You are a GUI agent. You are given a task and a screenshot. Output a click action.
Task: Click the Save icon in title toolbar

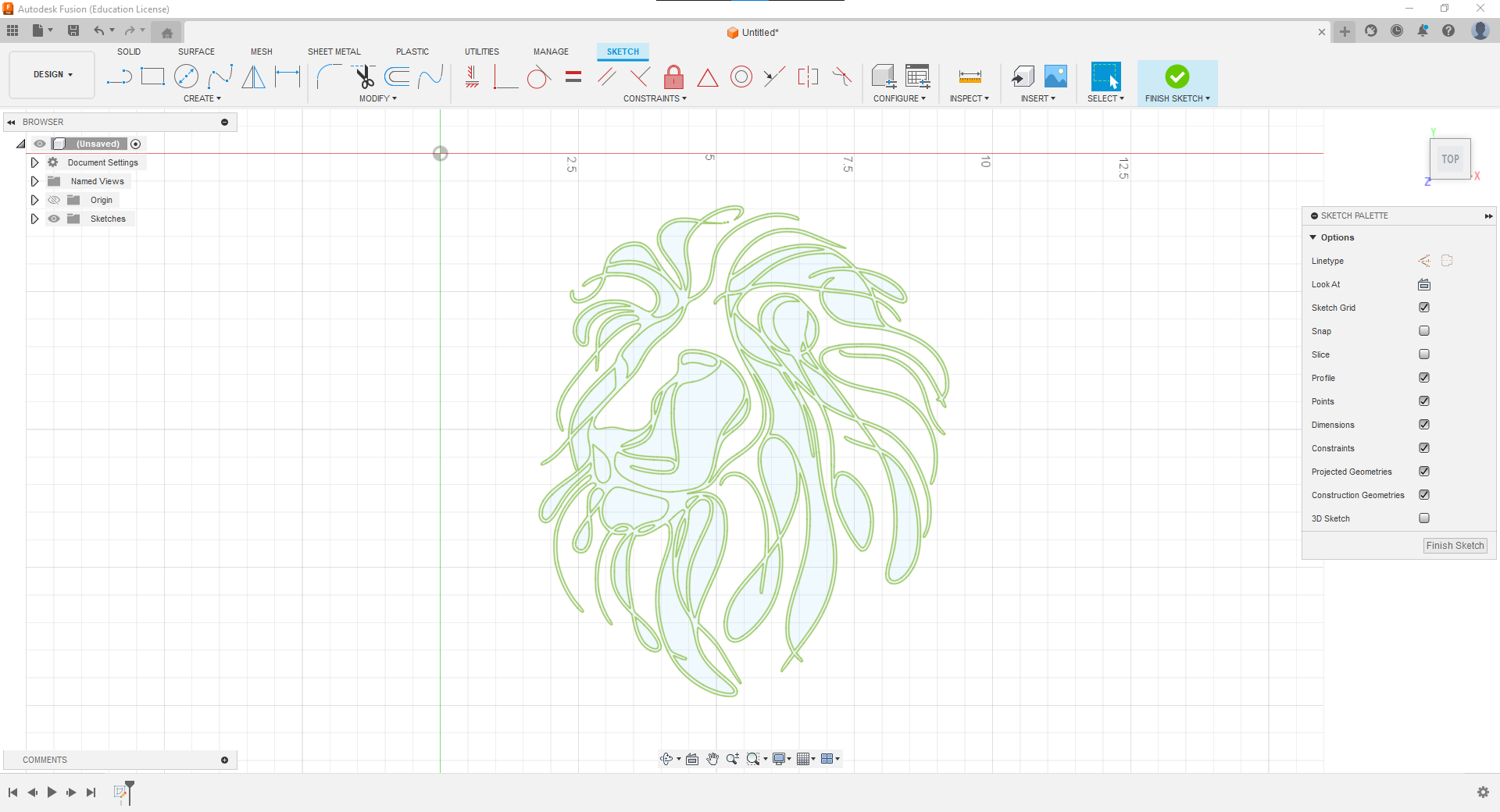click(x=73, y=30)
